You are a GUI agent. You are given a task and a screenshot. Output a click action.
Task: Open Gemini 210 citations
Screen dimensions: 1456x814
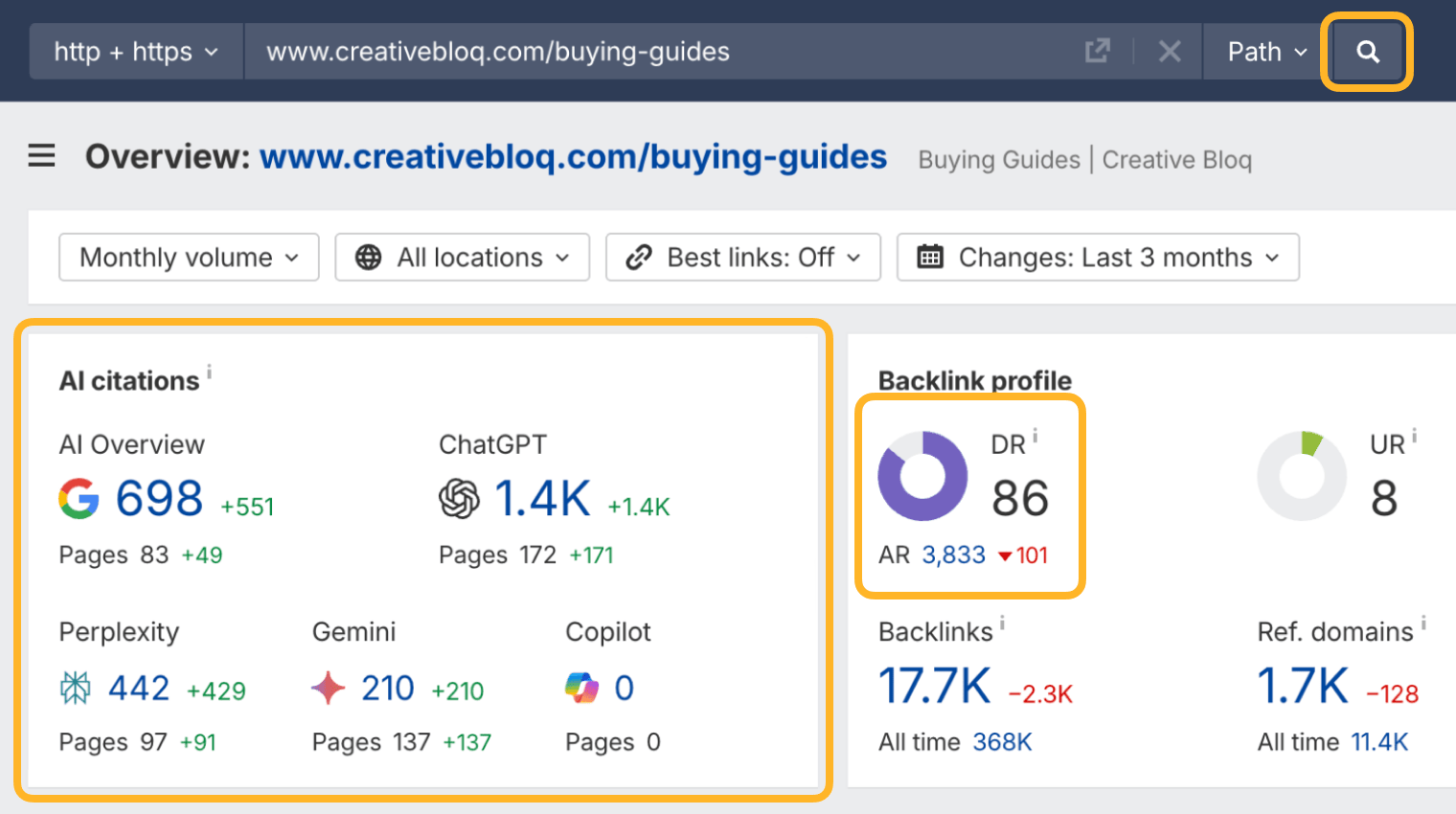tap(388, 689)
